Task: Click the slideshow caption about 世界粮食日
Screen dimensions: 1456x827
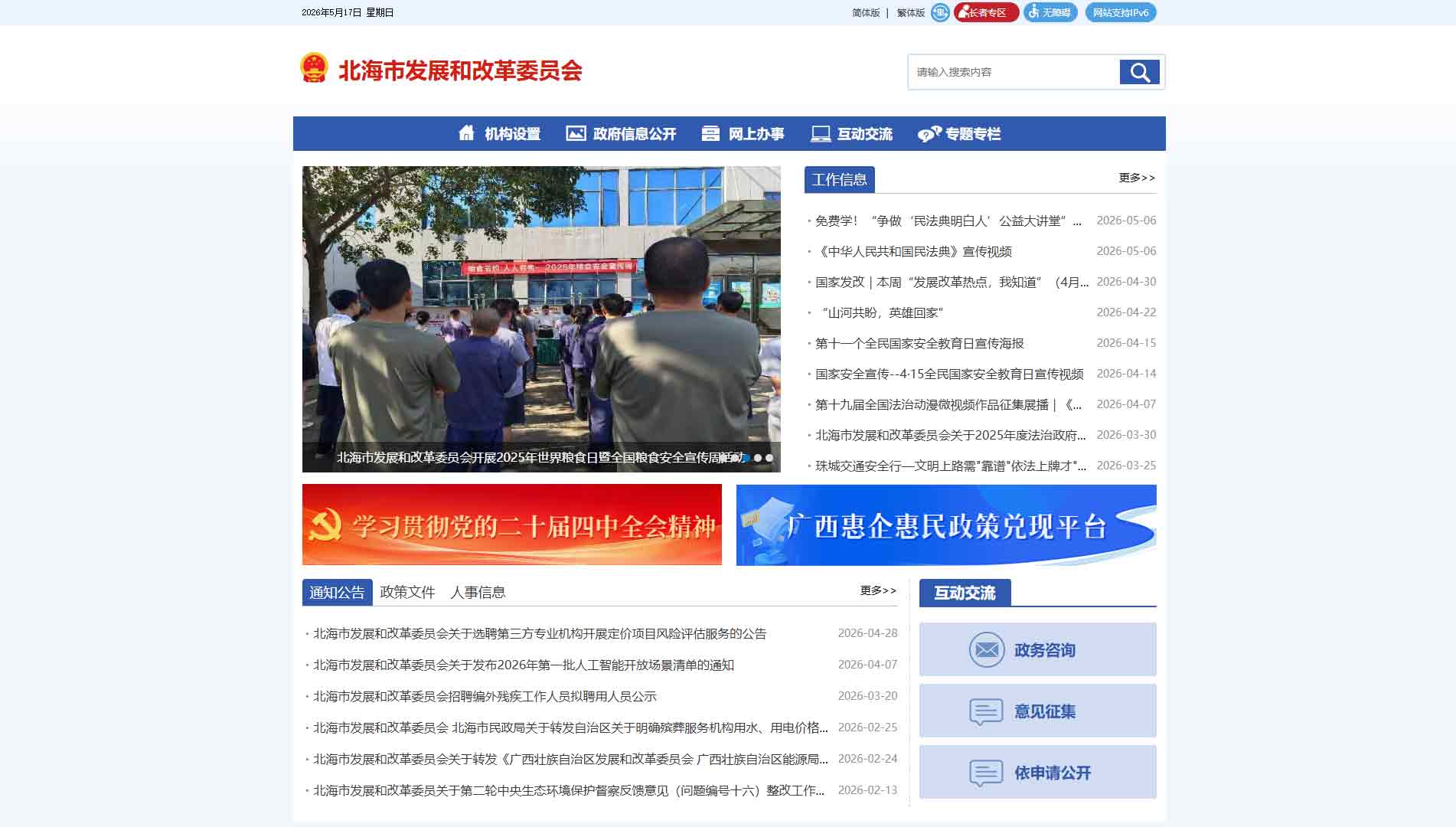Action: [539, 457]
